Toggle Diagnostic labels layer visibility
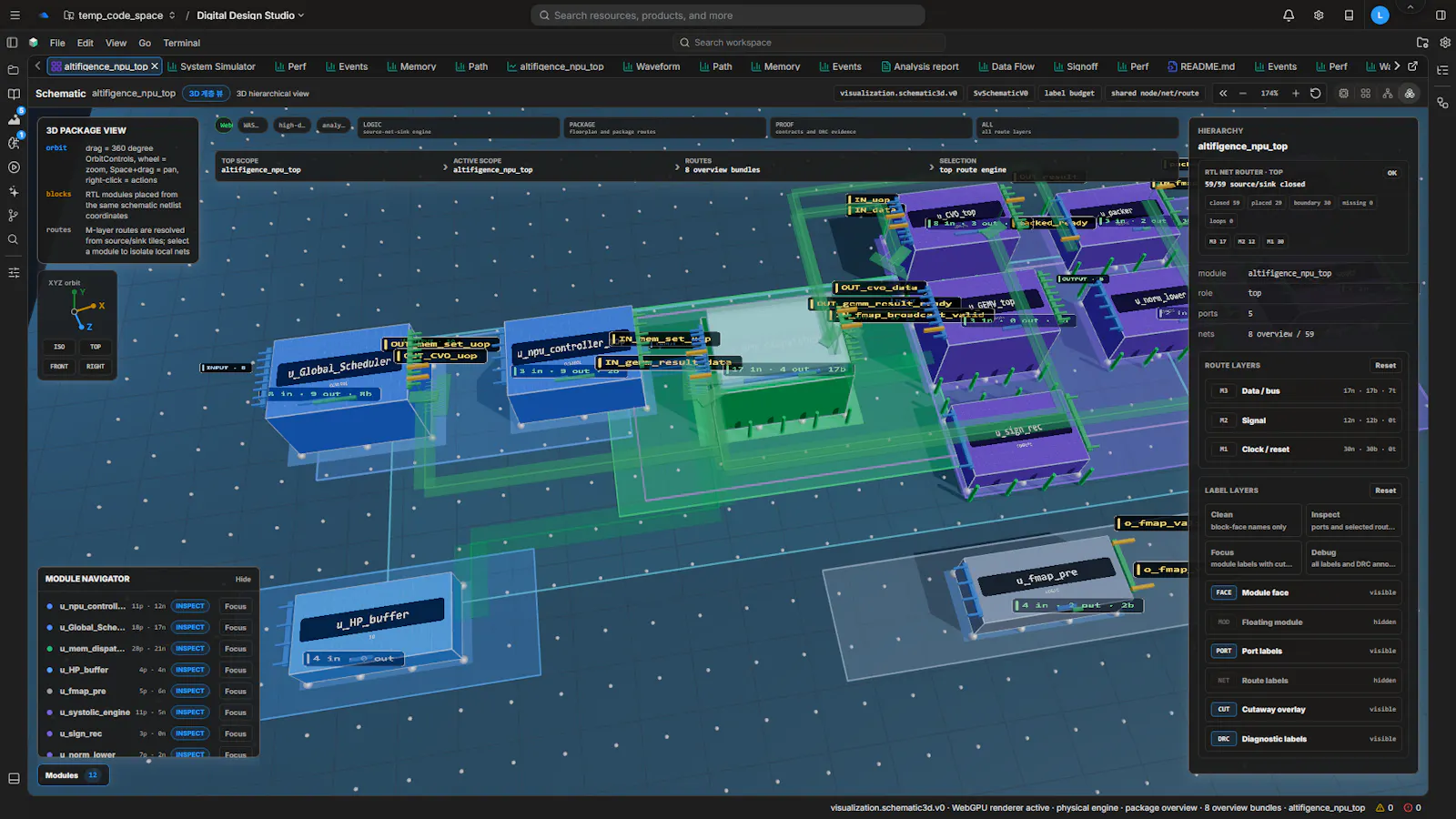This screenshot has height=819, width=1456. (1305, 739)
